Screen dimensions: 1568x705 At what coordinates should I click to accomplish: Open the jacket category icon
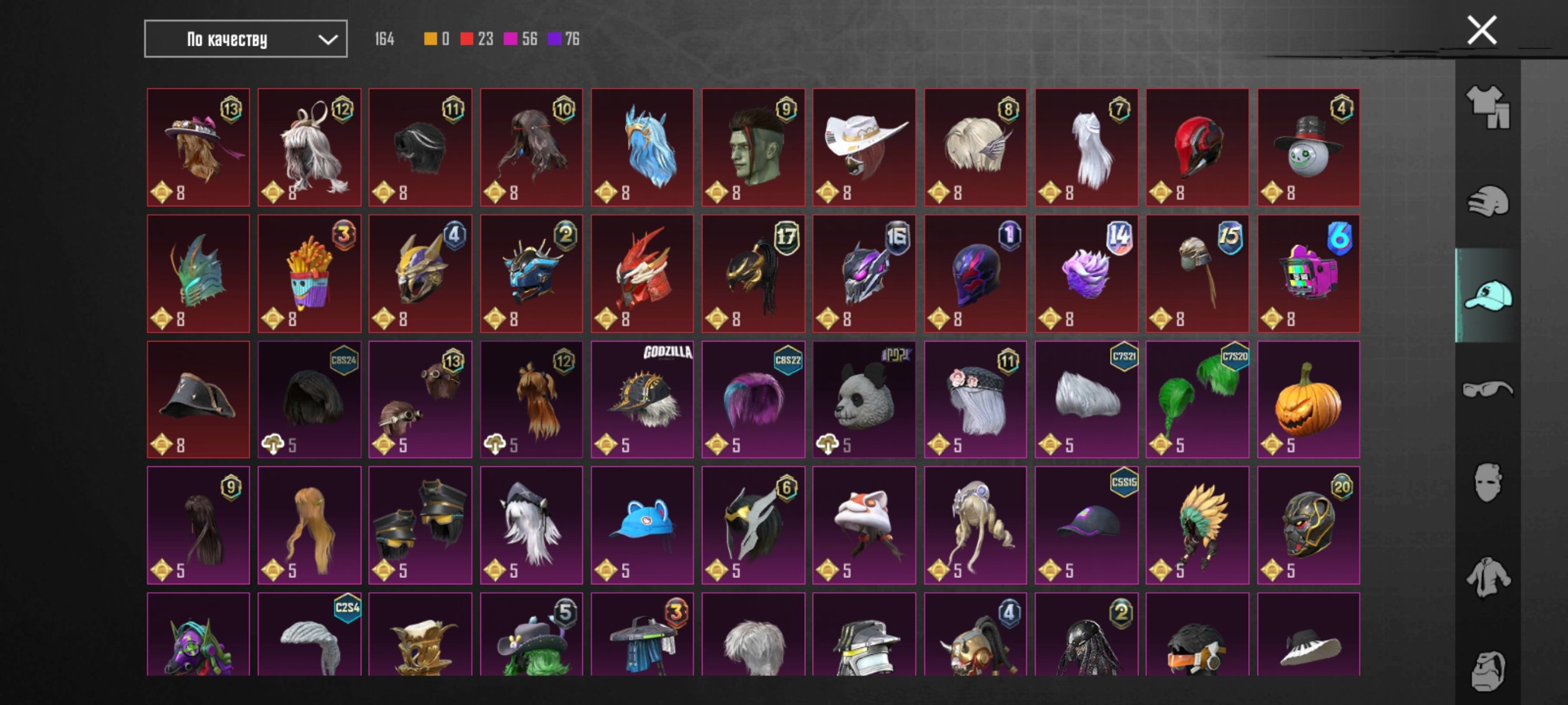(1488, 577)
